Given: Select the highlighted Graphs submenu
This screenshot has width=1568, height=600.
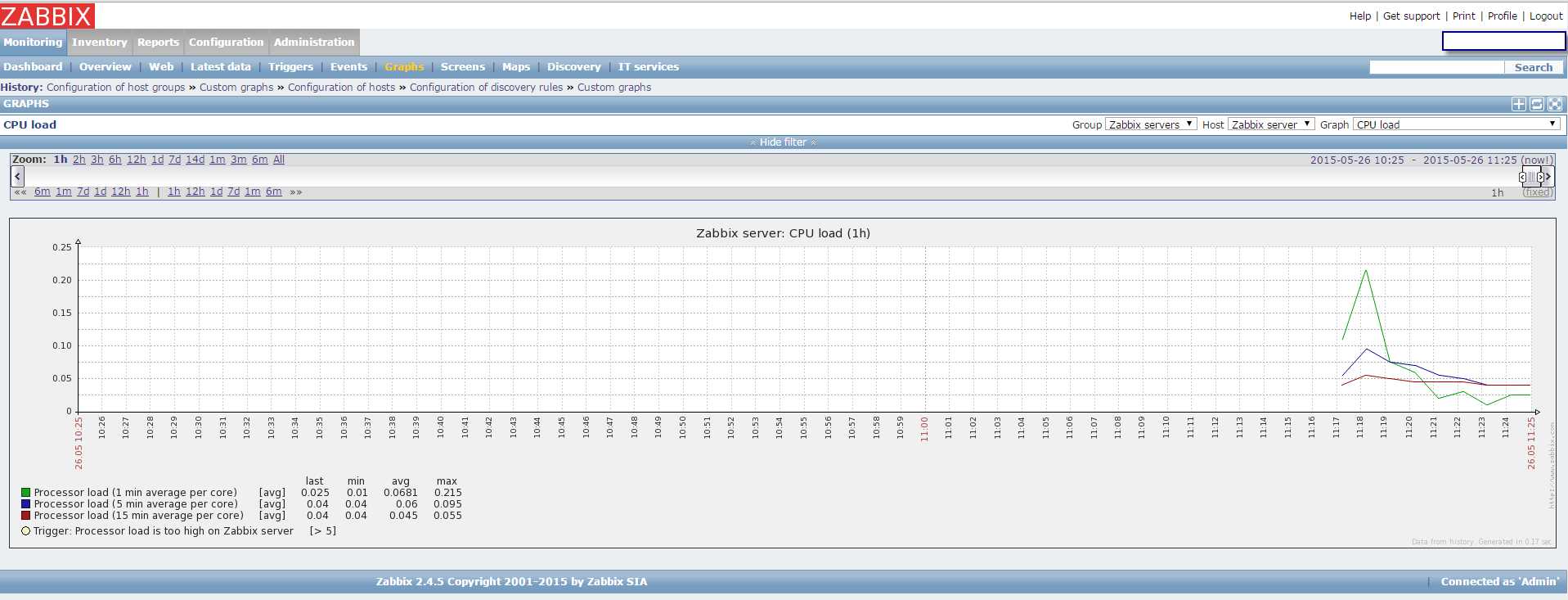Looking at the screenshot, I should (x=404, y=67).
